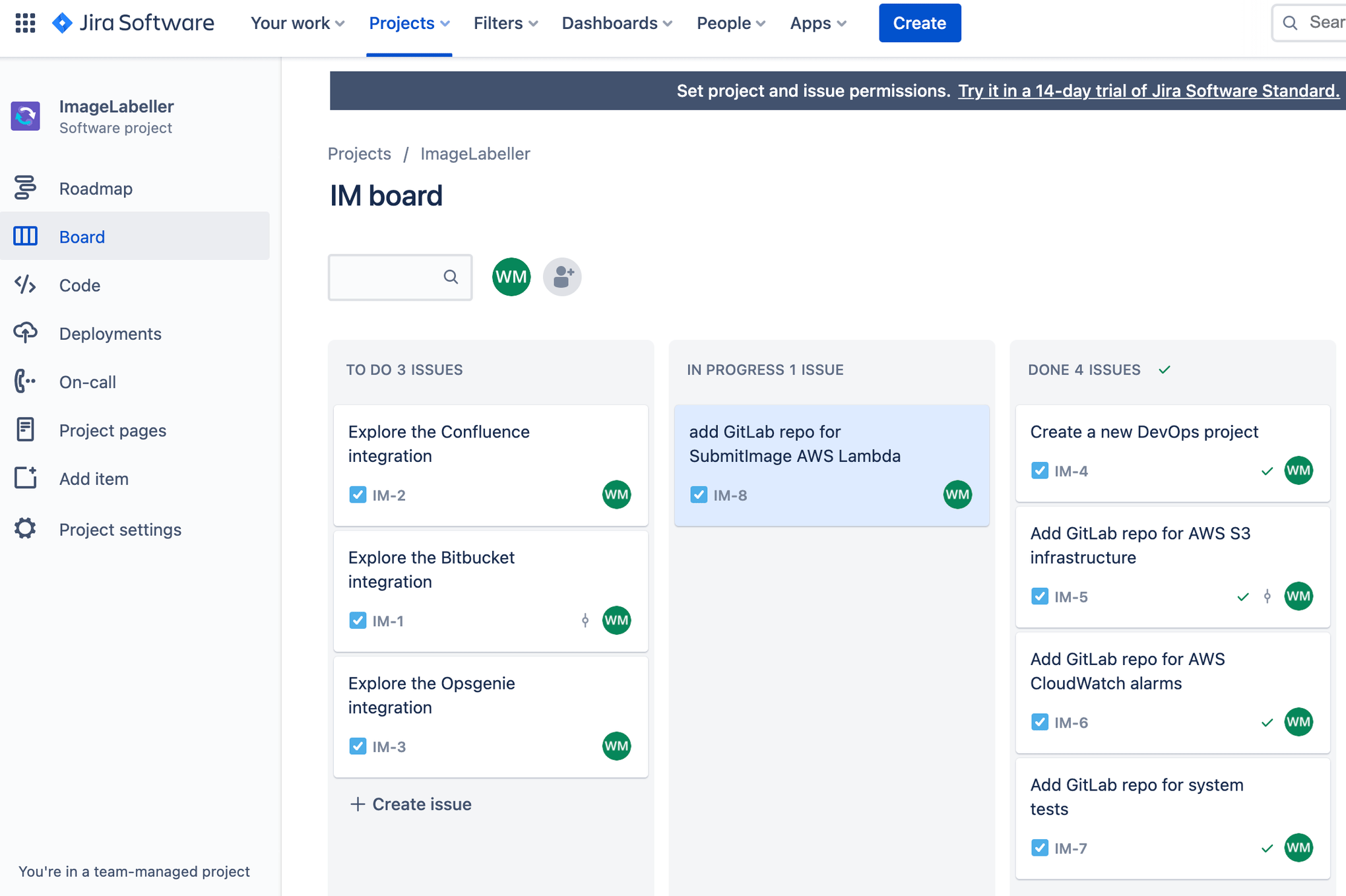Toggle checkbox on IM-4 done issue
1346x896 pixels.
click(x=1039, y=470)
